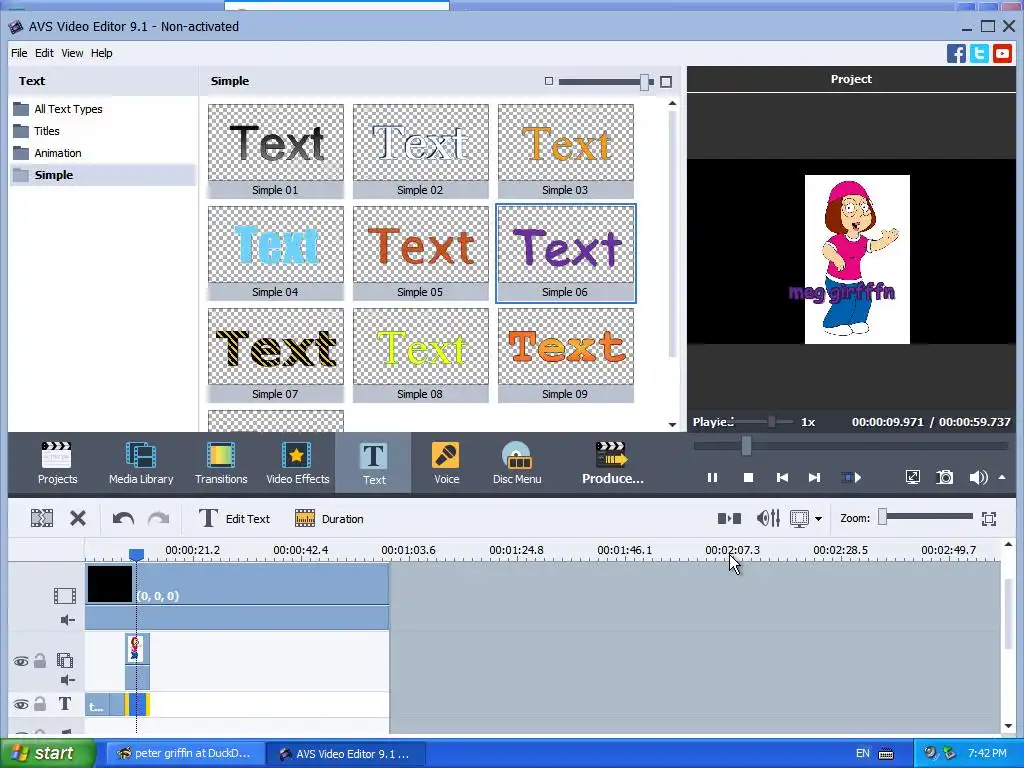Undo the last action

pos(123,519)
